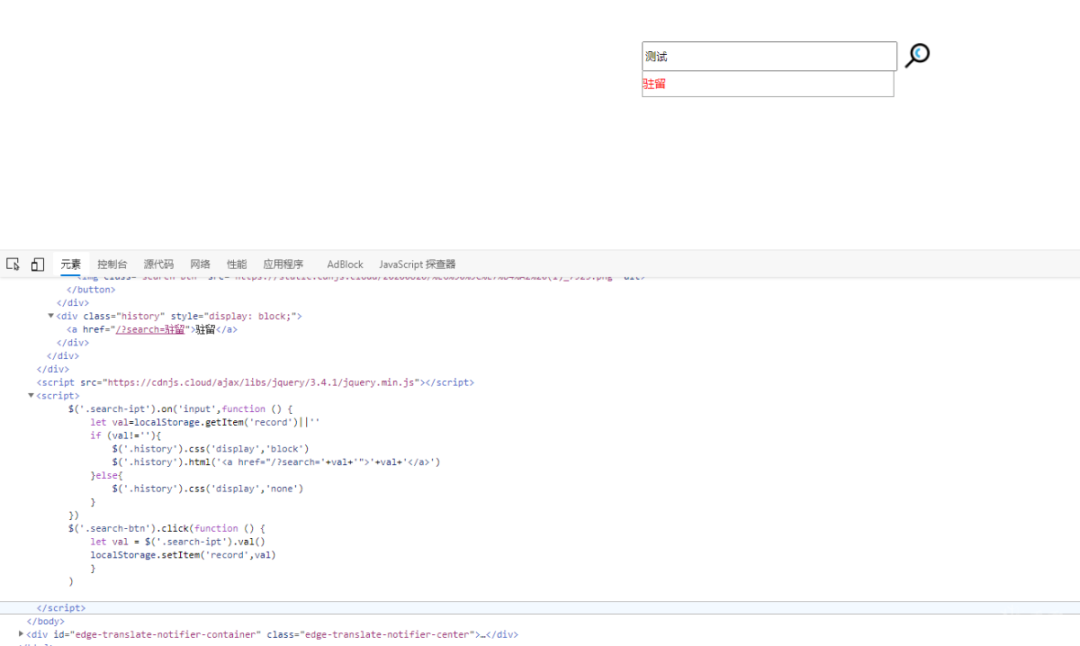Select the closing </body> tag line
The height and width of the screenshot is (646, 1080).
click(x=45, y=621)
